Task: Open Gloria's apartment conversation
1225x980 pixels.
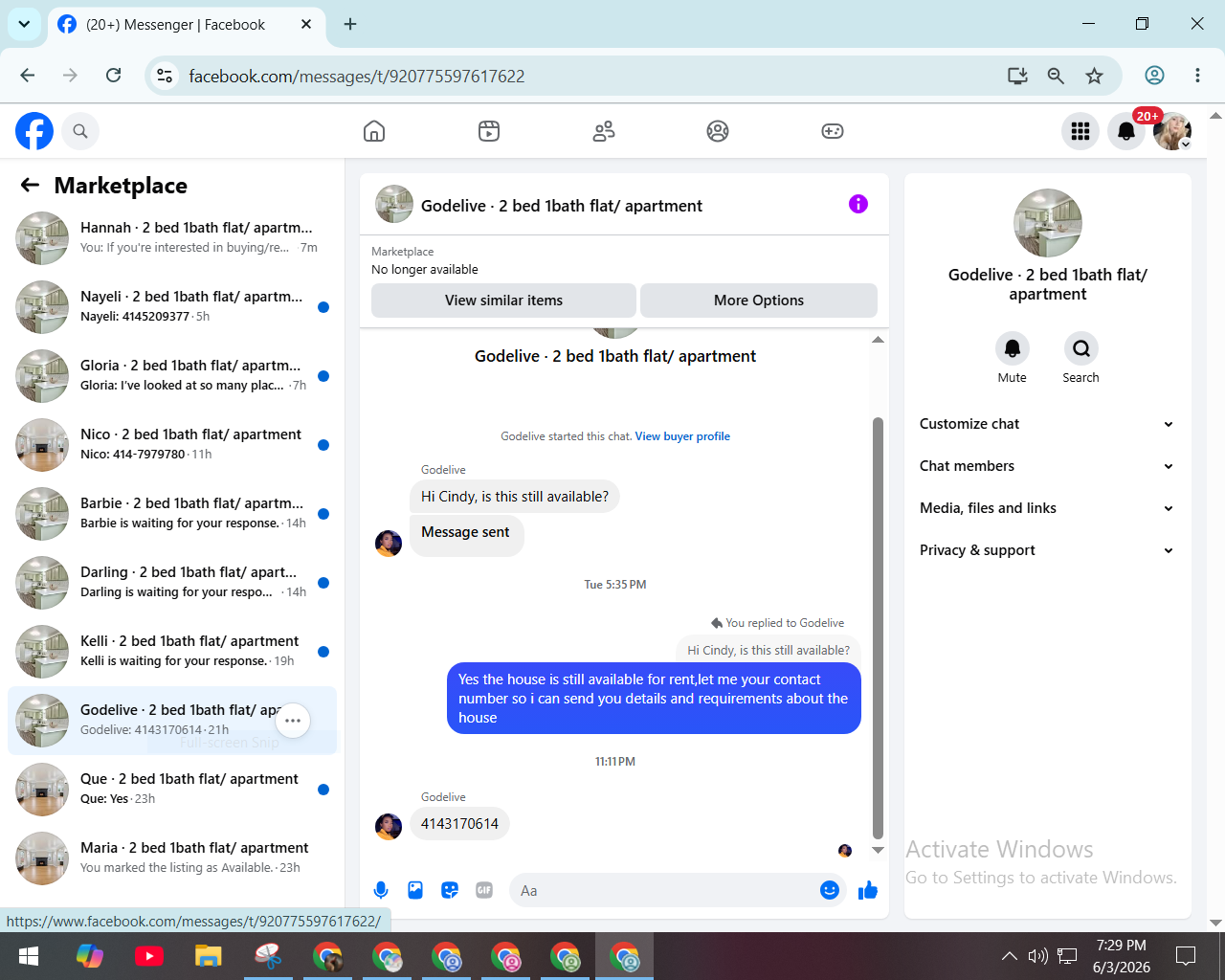Action: click(172, 376)
